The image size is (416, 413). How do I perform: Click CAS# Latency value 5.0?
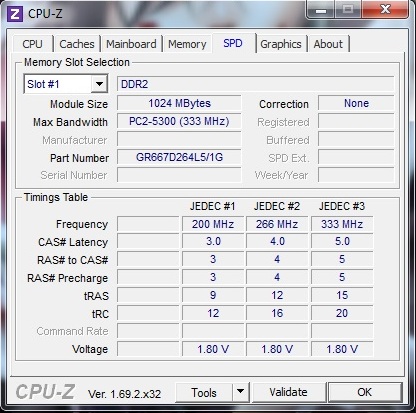click(342, 241)
